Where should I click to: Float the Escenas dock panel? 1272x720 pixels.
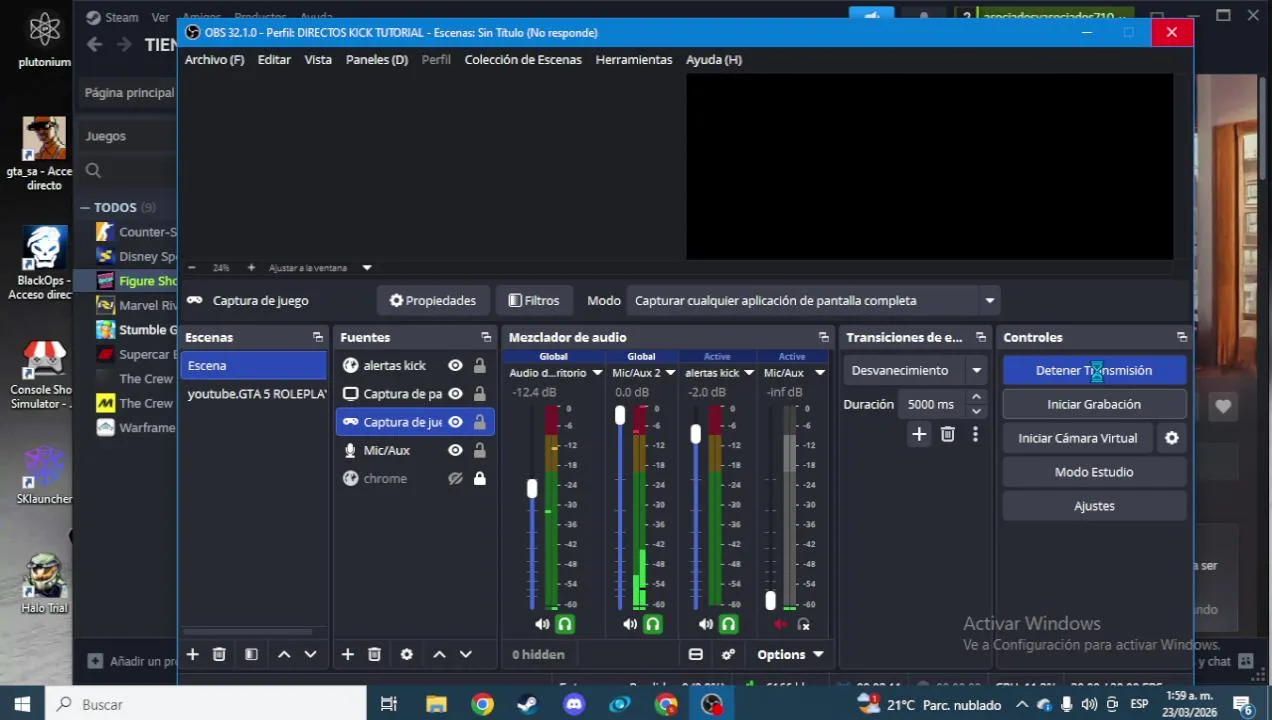click(318, 337)
